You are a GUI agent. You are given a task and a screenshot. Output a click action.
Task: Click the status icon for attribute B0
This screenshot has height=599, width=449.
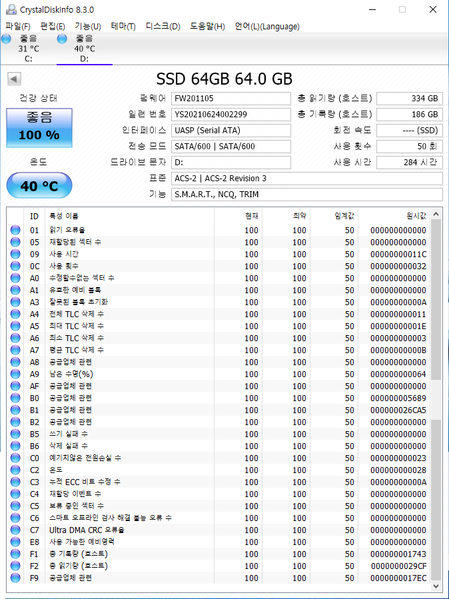pyautogui.click(x=15, y=398)
